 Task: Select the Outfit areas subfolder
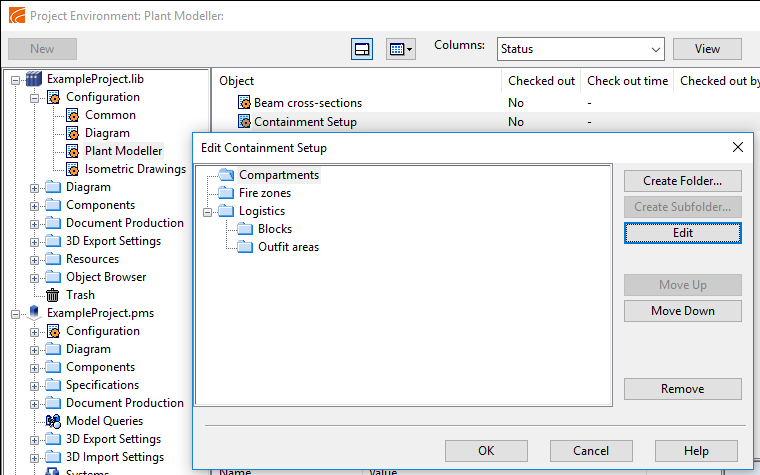(288, 247)
